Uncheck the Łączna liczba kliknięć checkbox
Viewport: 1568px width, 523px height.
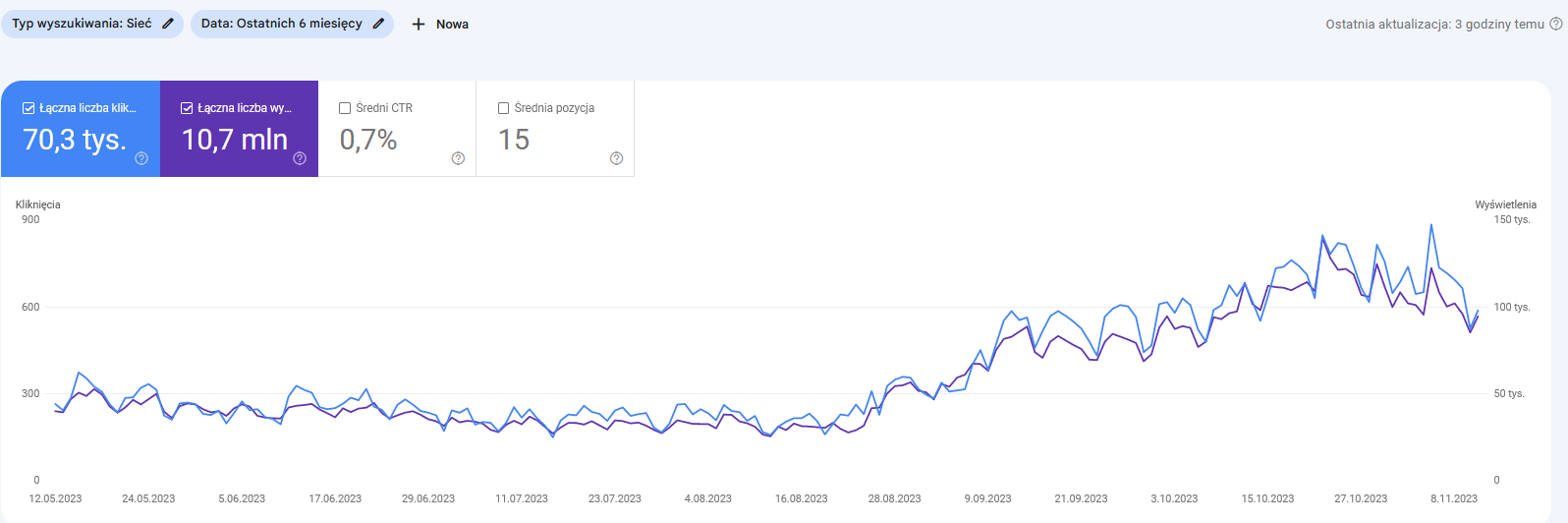[28, 108]
